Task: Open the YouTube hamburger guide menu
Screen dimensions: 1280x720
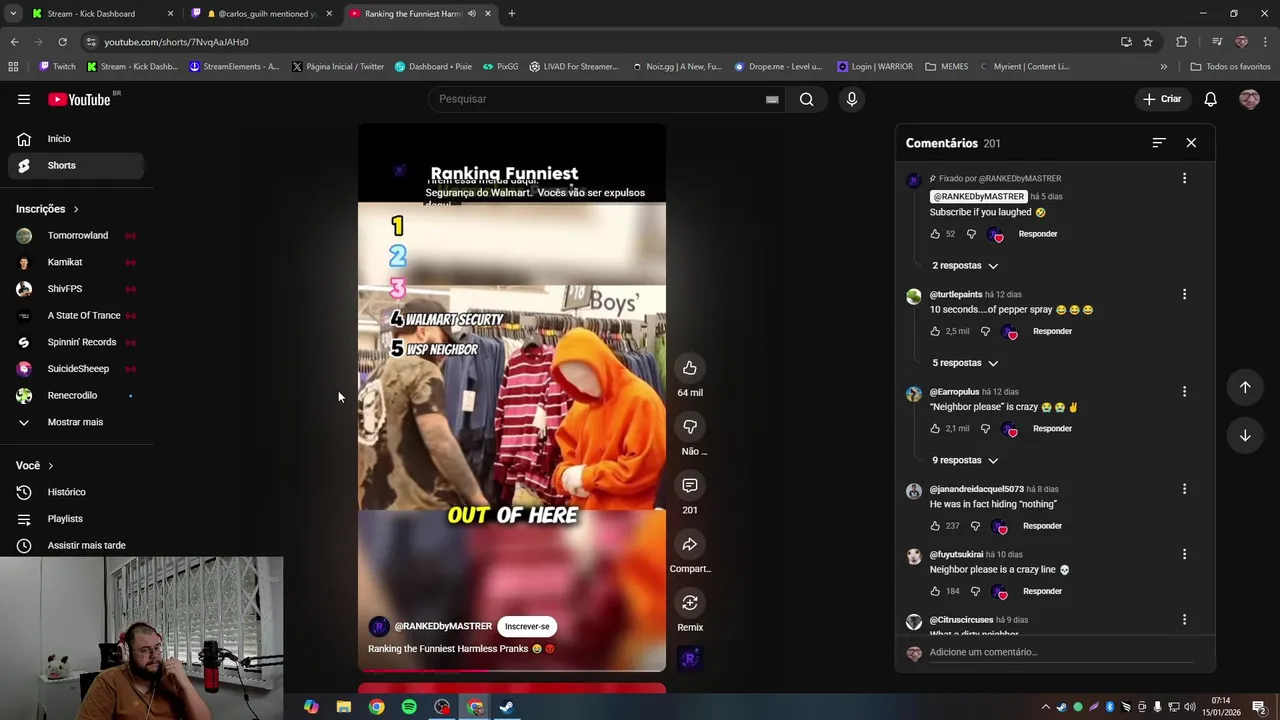Action: click(x=24, y=99)
